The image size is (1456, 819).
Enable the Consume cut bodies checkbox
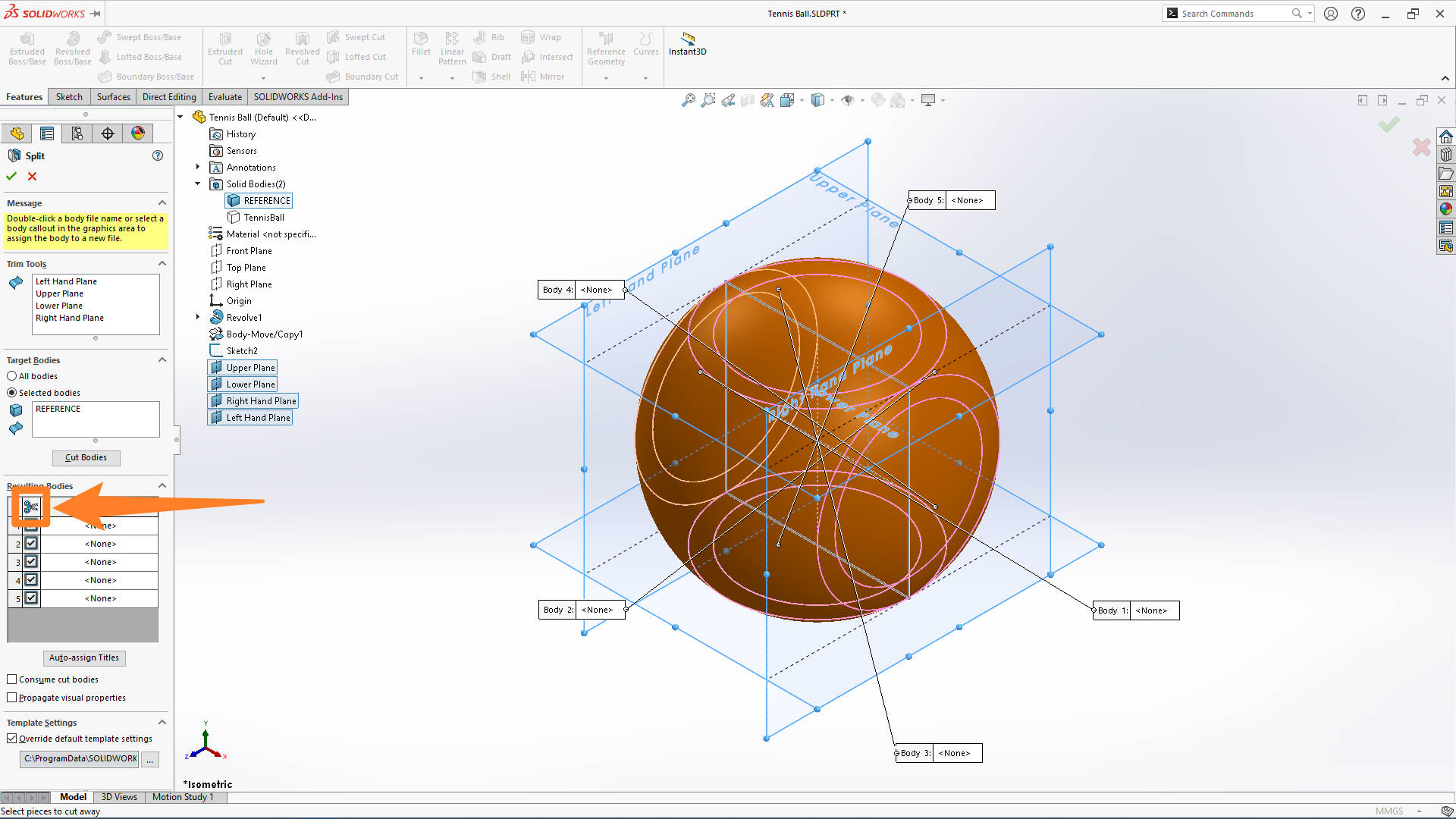click(12, 679)
